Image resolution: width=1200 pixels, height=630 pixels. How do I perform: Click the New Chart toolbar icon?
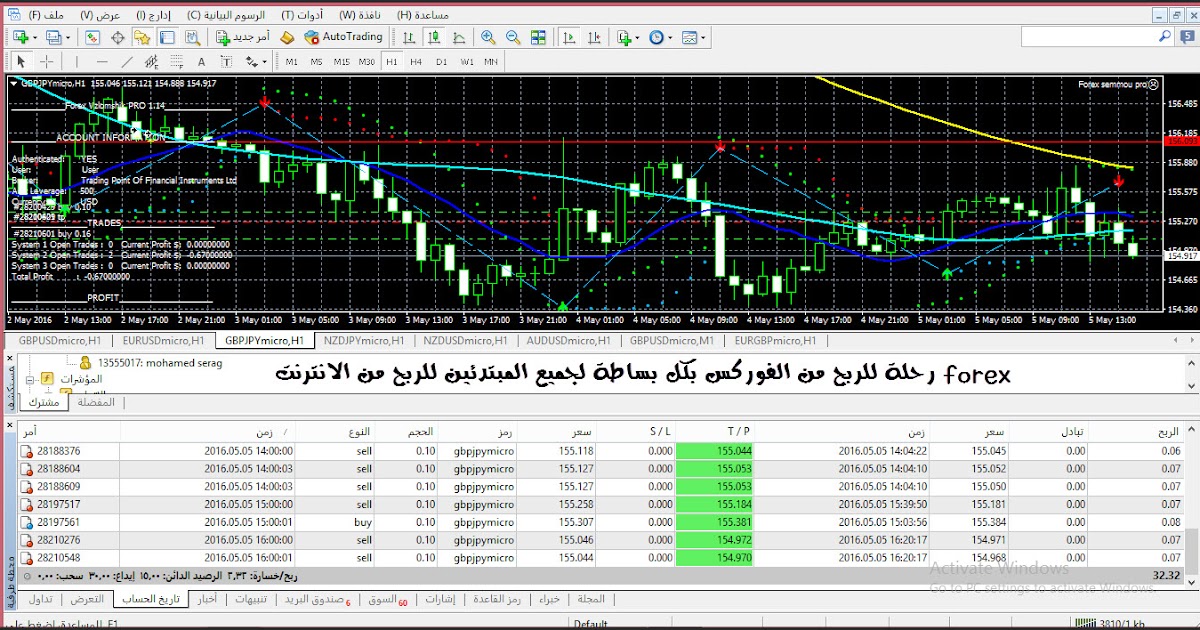23,37
